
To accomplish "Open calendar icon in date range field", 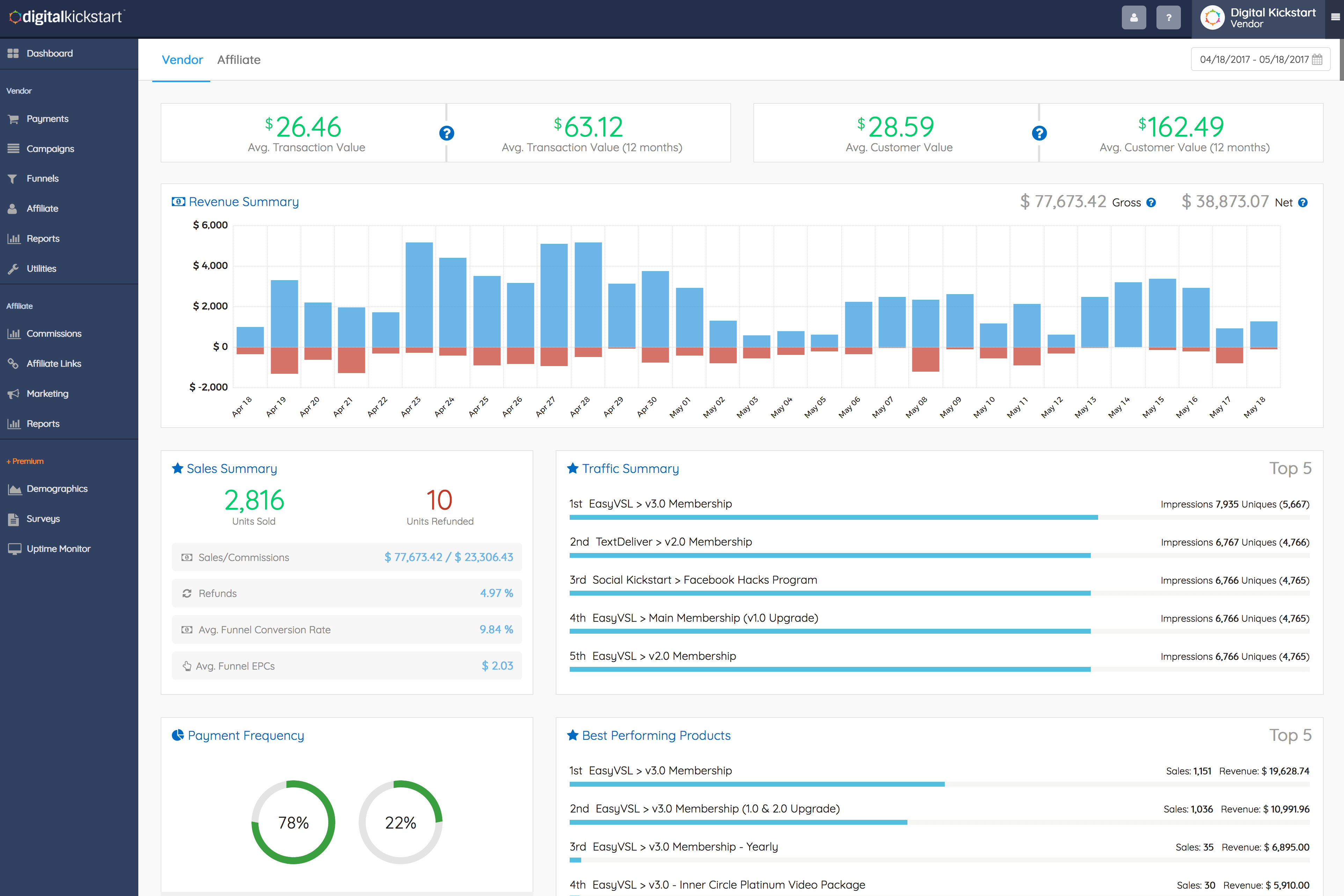I will click(1317, 59).
